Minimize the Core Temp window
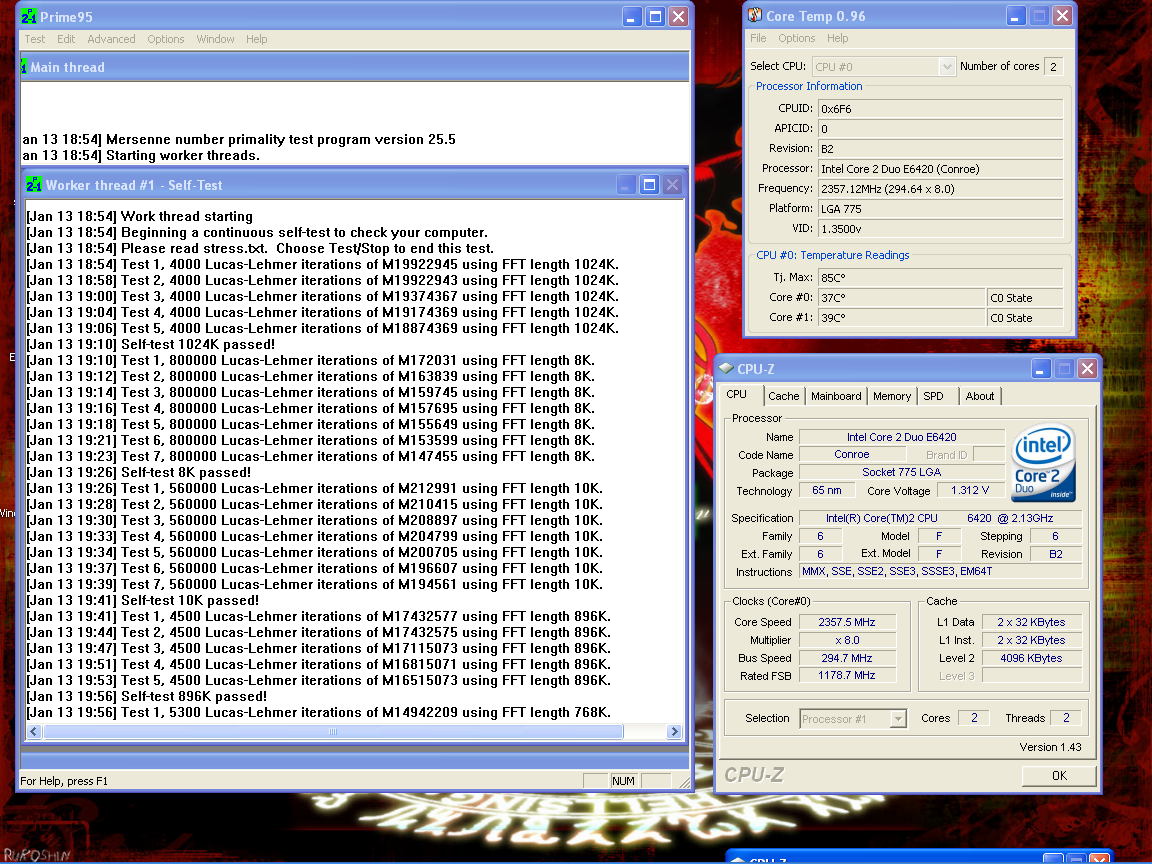The height and width of the screenshot is (864, 1152). tap(1015, 15)
